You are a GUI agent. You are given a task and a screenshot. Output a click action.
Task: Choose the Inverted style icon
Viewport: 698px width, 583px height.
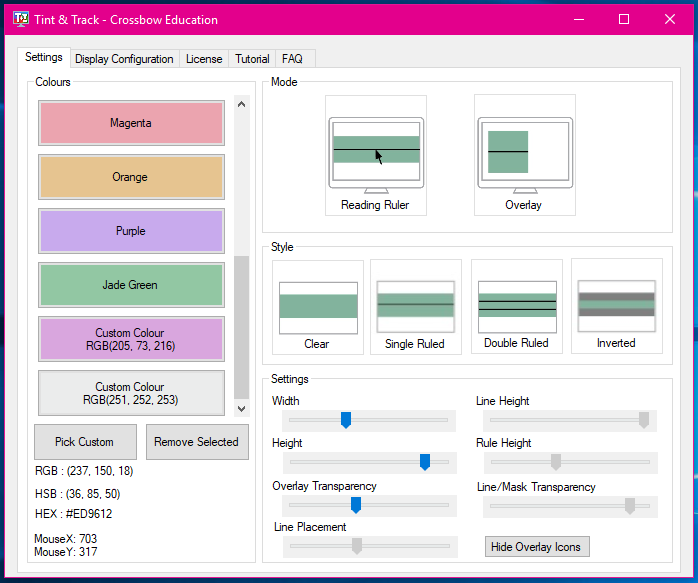click(617, 306)
